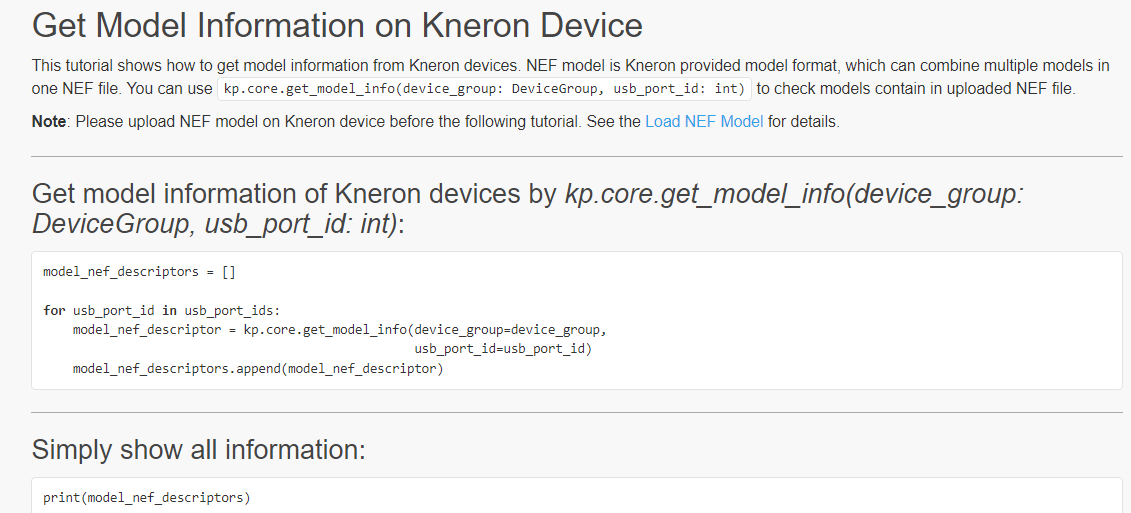The image size is (1131, 513).
Task: Click the print(model_nef_descriptors) code line
Action: point(146,498)
